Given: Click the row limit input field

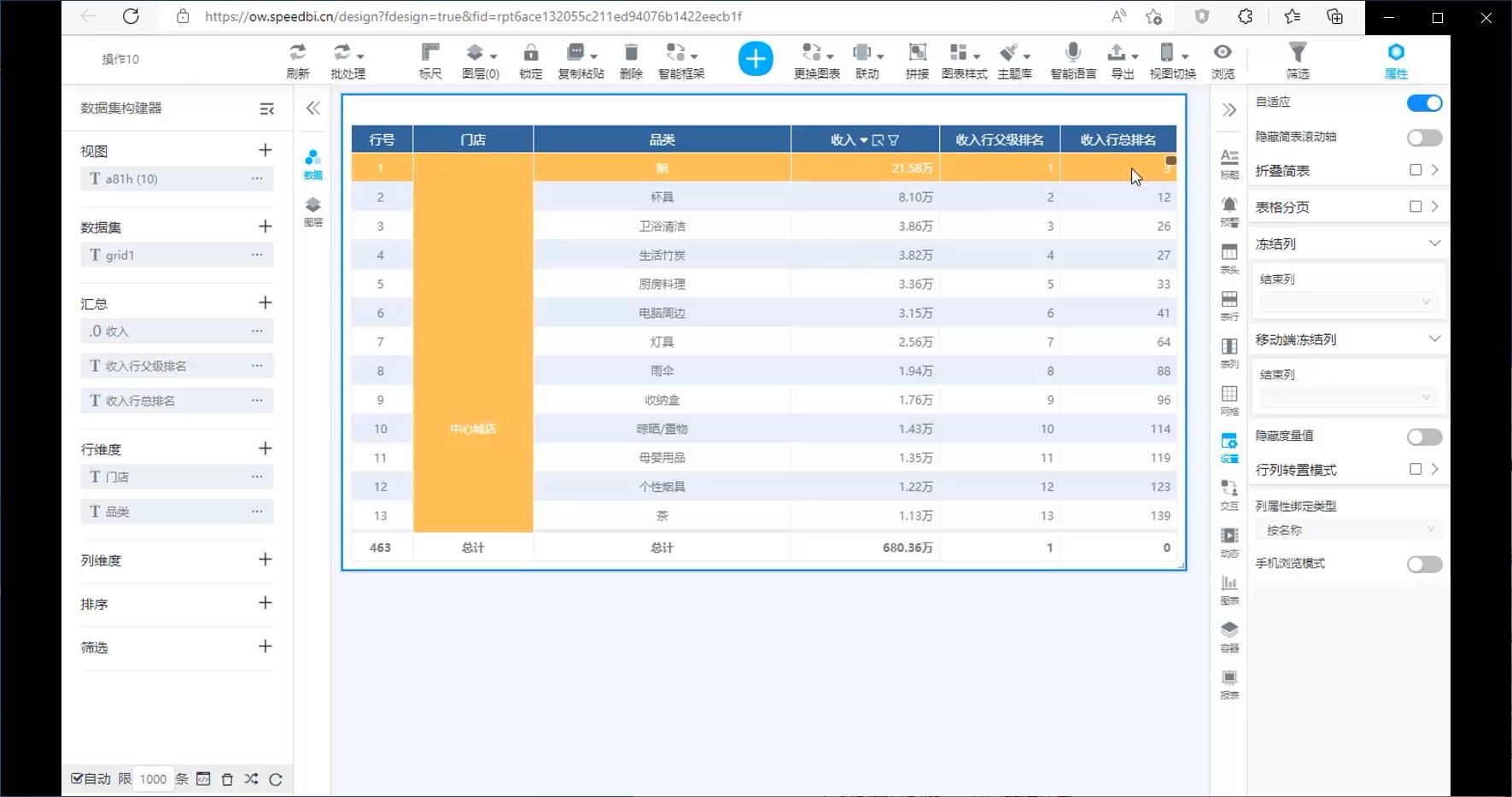Looking at the screenshot, I should pos(154,779).
